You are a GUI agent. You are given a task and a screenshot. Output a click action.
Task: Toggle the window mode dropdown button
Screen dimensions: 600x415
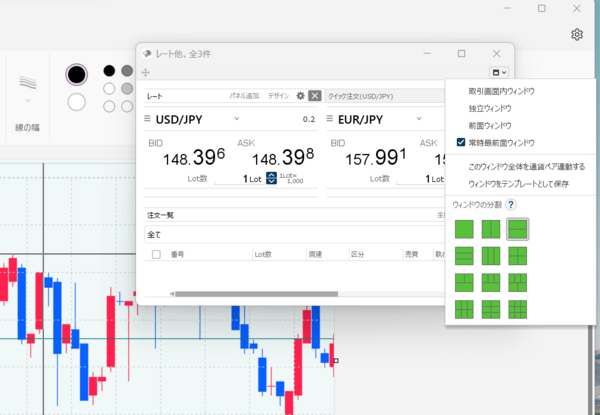click(499, 72)
